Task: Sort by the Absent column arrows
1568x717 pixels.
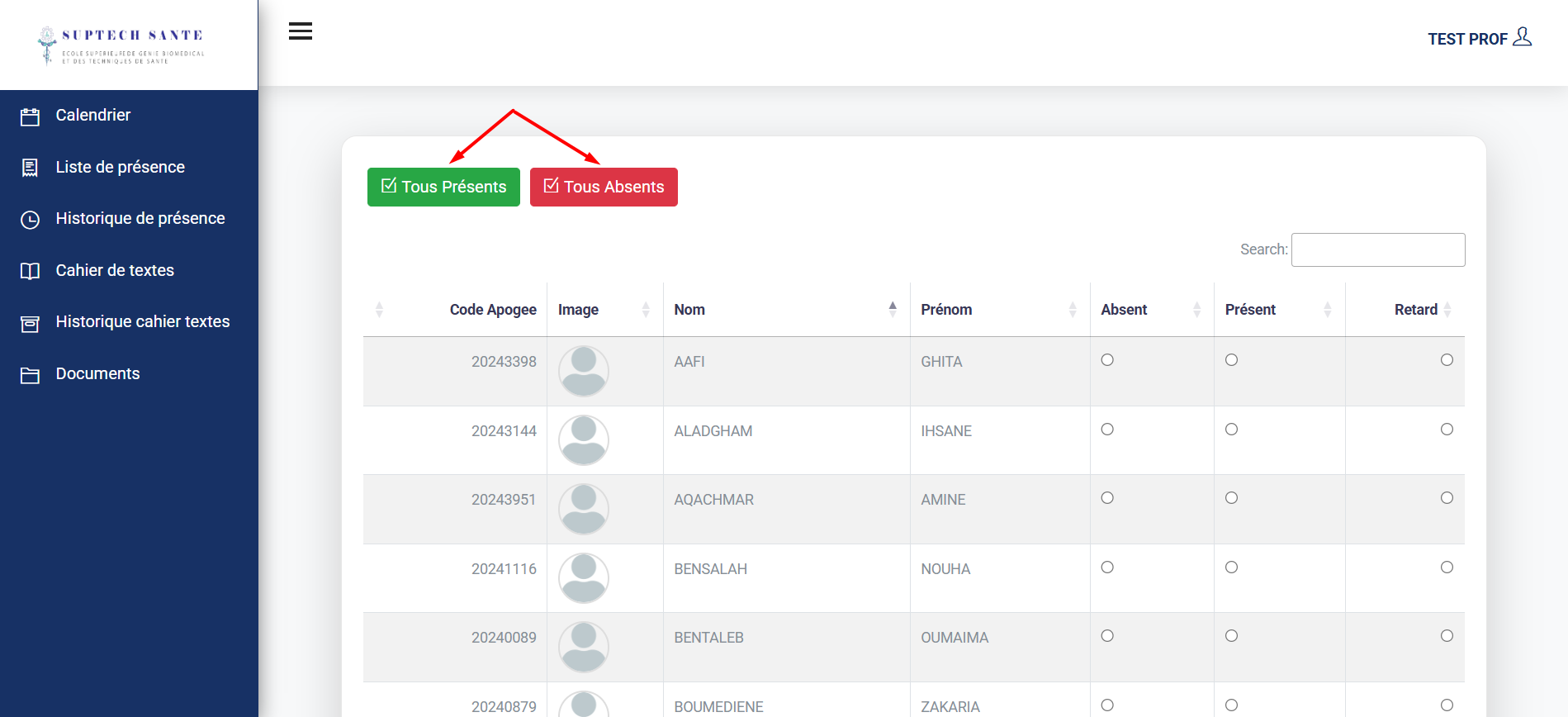Action: [x=1196, y=310]
